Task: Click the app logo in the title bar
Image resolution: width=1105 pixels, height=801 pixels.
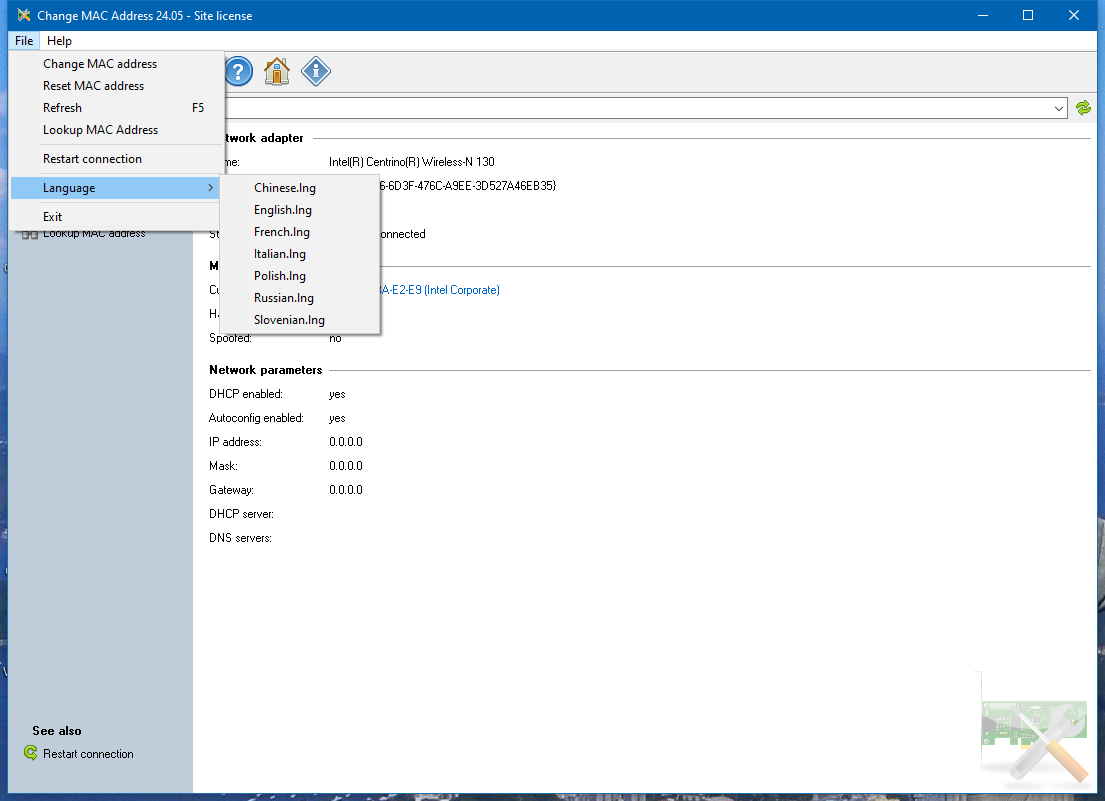Action: [23, 15]
